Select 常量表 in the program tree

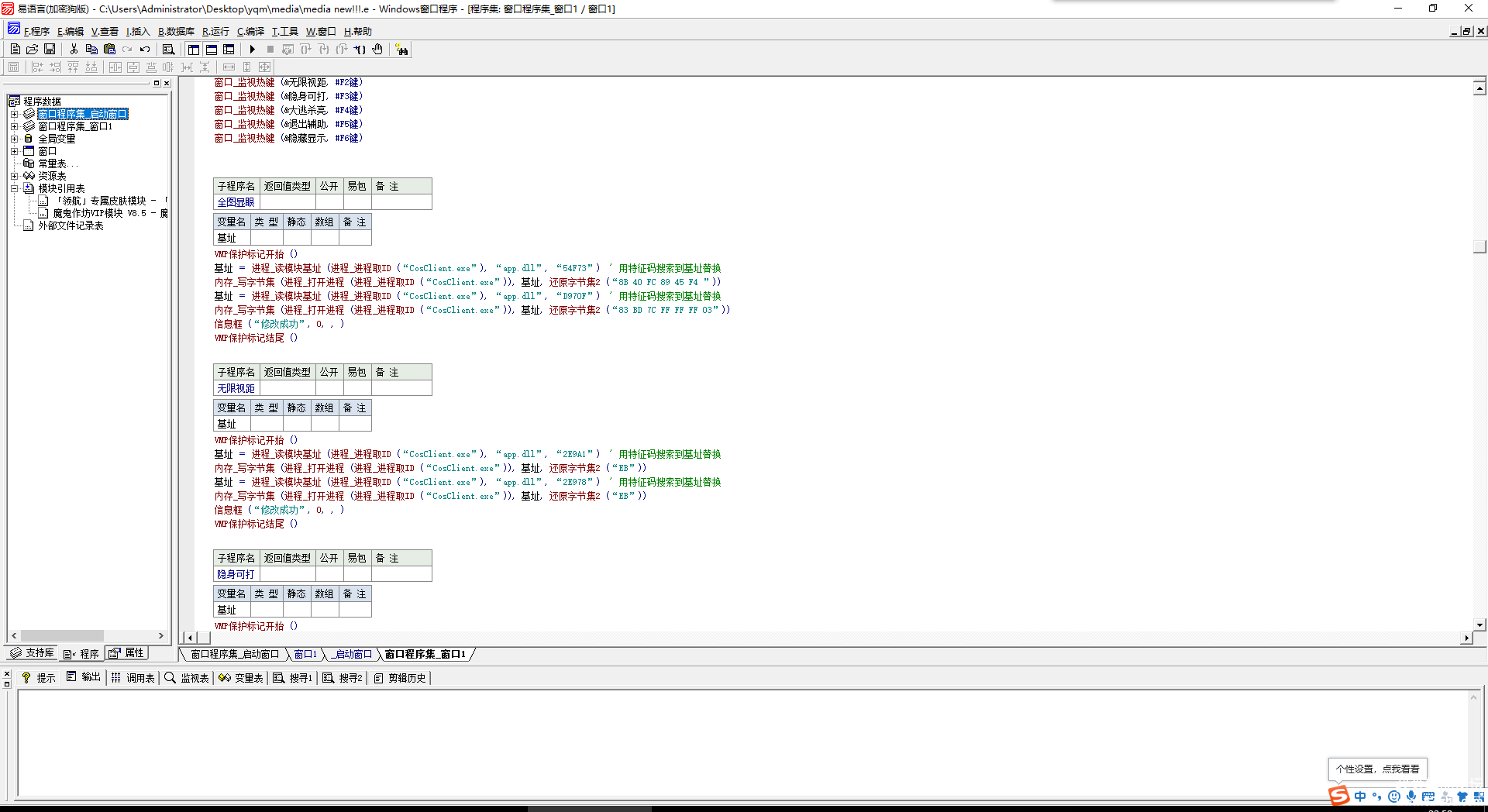click(x=57, y=163)
